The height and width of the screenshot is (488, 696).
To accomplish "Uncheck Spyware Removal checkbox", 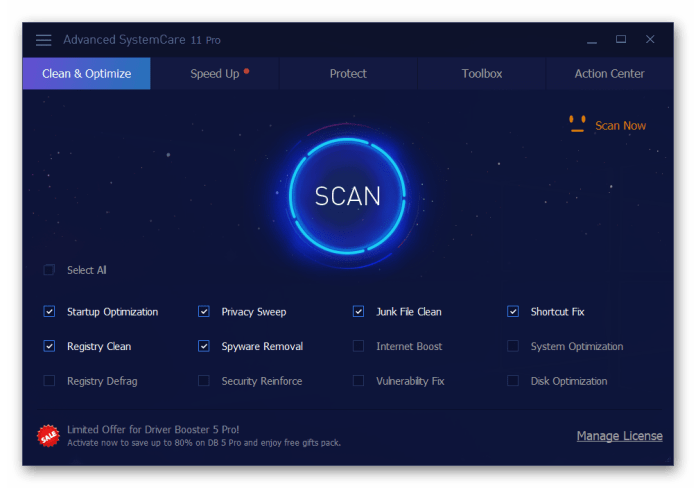I will tap(204, 346).
